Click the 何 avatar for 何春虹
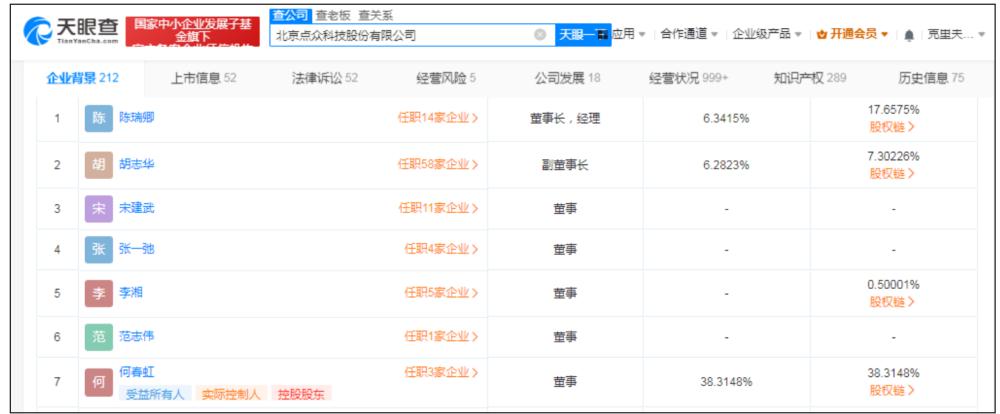 99,382
